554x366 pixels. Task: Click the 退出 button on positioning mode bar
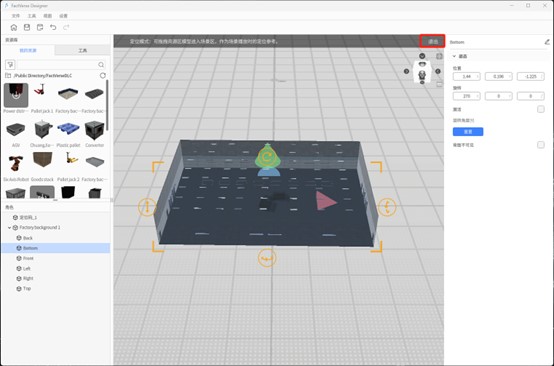(432, 41)
